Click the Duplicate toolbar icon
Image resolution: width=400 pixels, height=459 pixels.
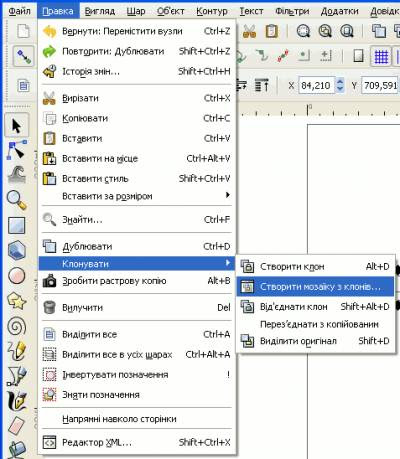click(379, 31)
